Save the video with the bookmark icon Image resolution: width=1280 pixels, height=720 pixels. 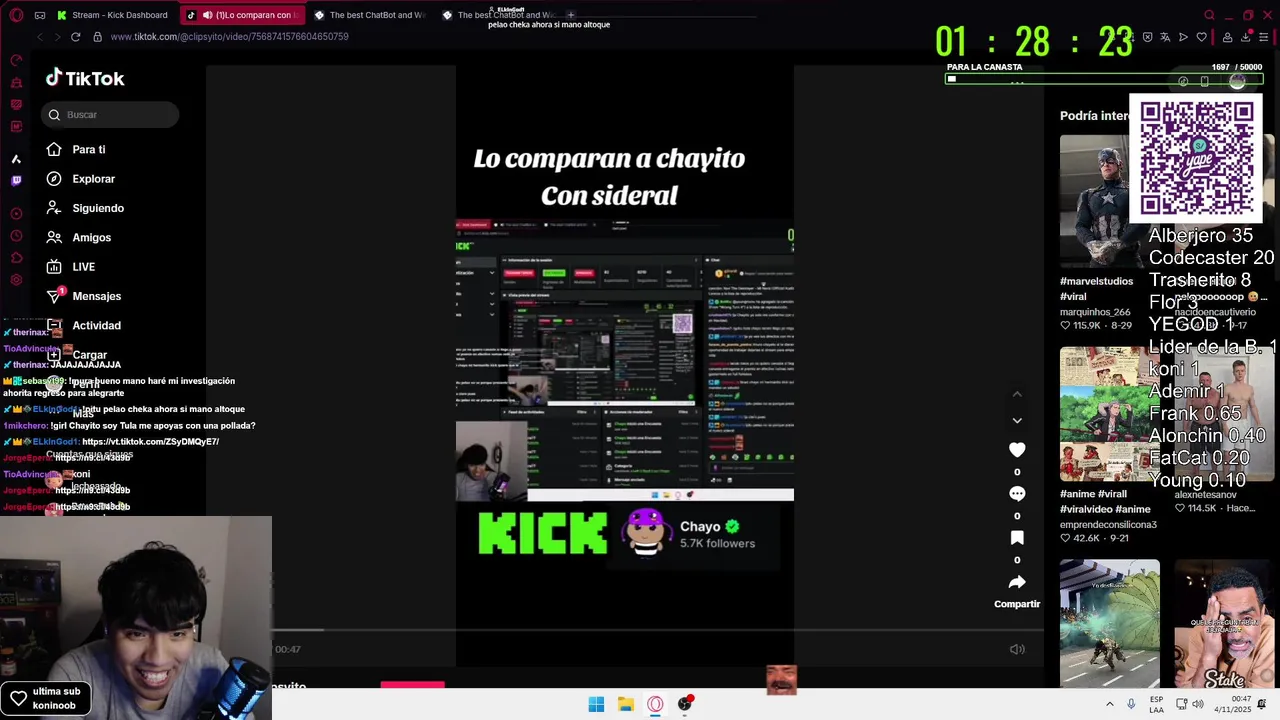pyautogui.click(x=1017, y=538)
